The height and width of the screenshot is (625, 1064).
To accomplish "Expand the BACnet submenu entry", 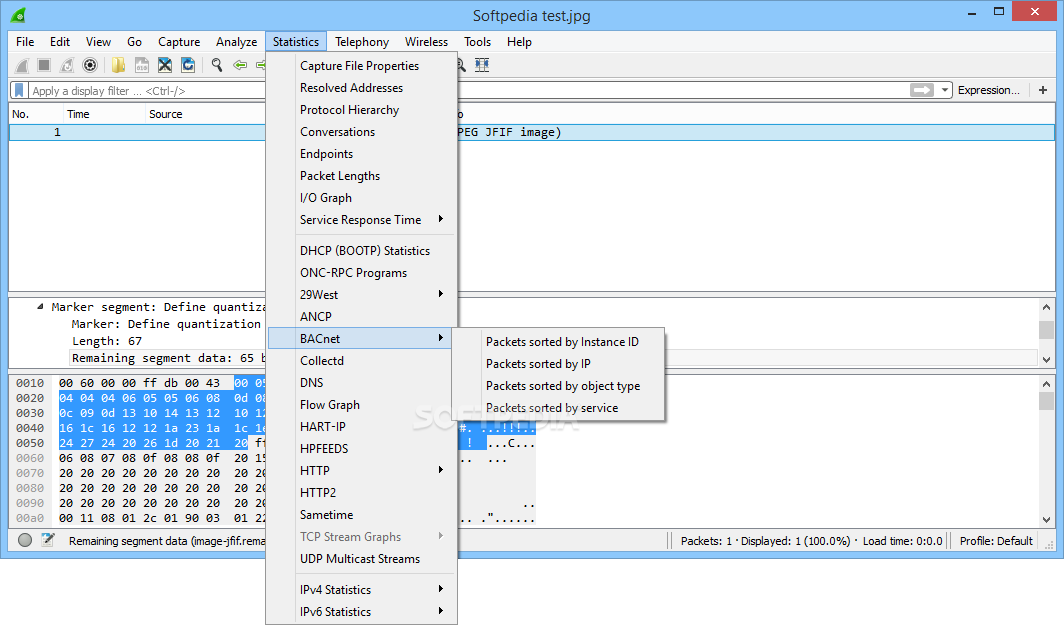I will pos(360,339).
